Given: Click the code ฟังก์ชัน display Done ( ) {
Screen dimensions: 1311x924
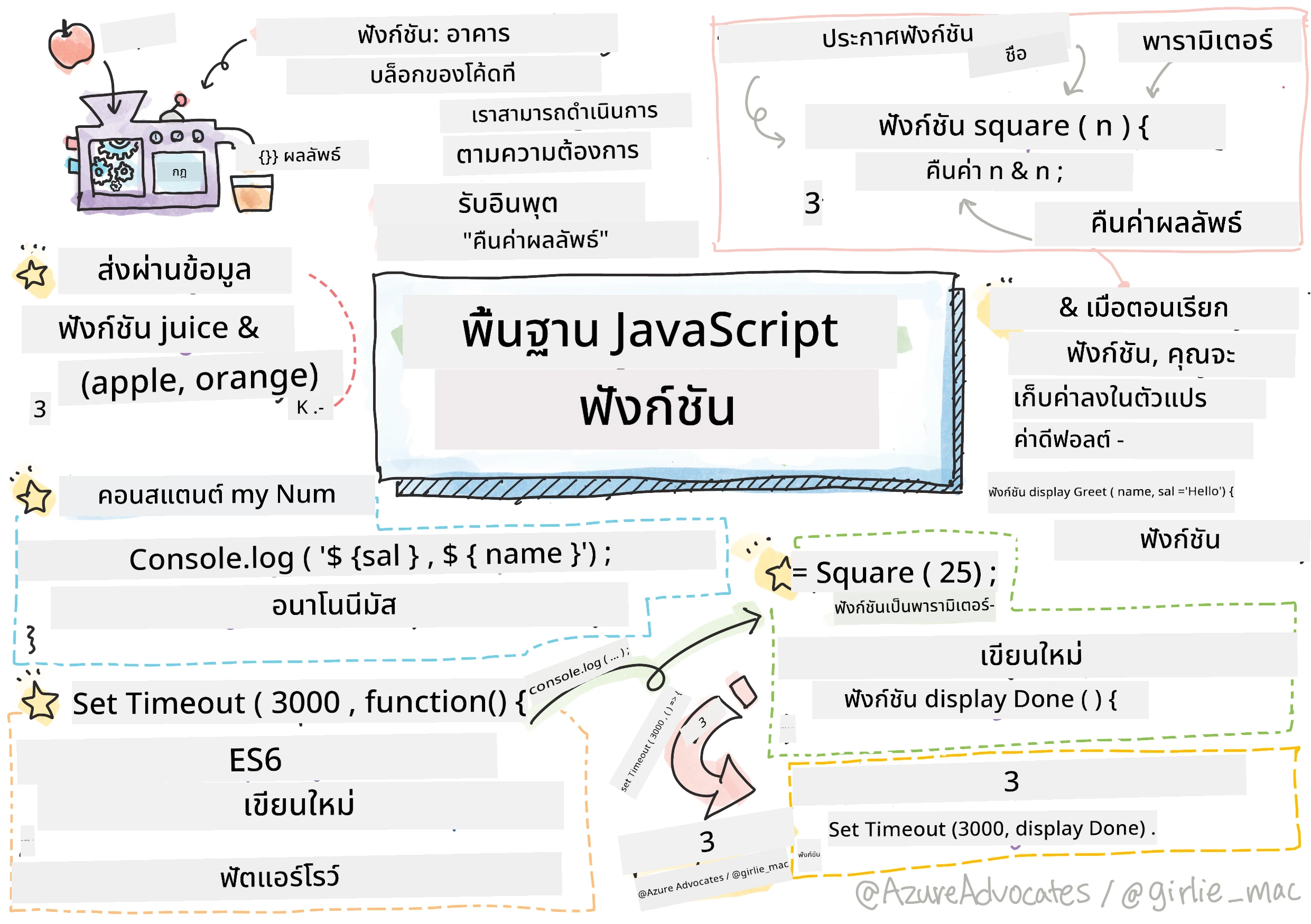Looking at the screenshot, I should point(980,699).
